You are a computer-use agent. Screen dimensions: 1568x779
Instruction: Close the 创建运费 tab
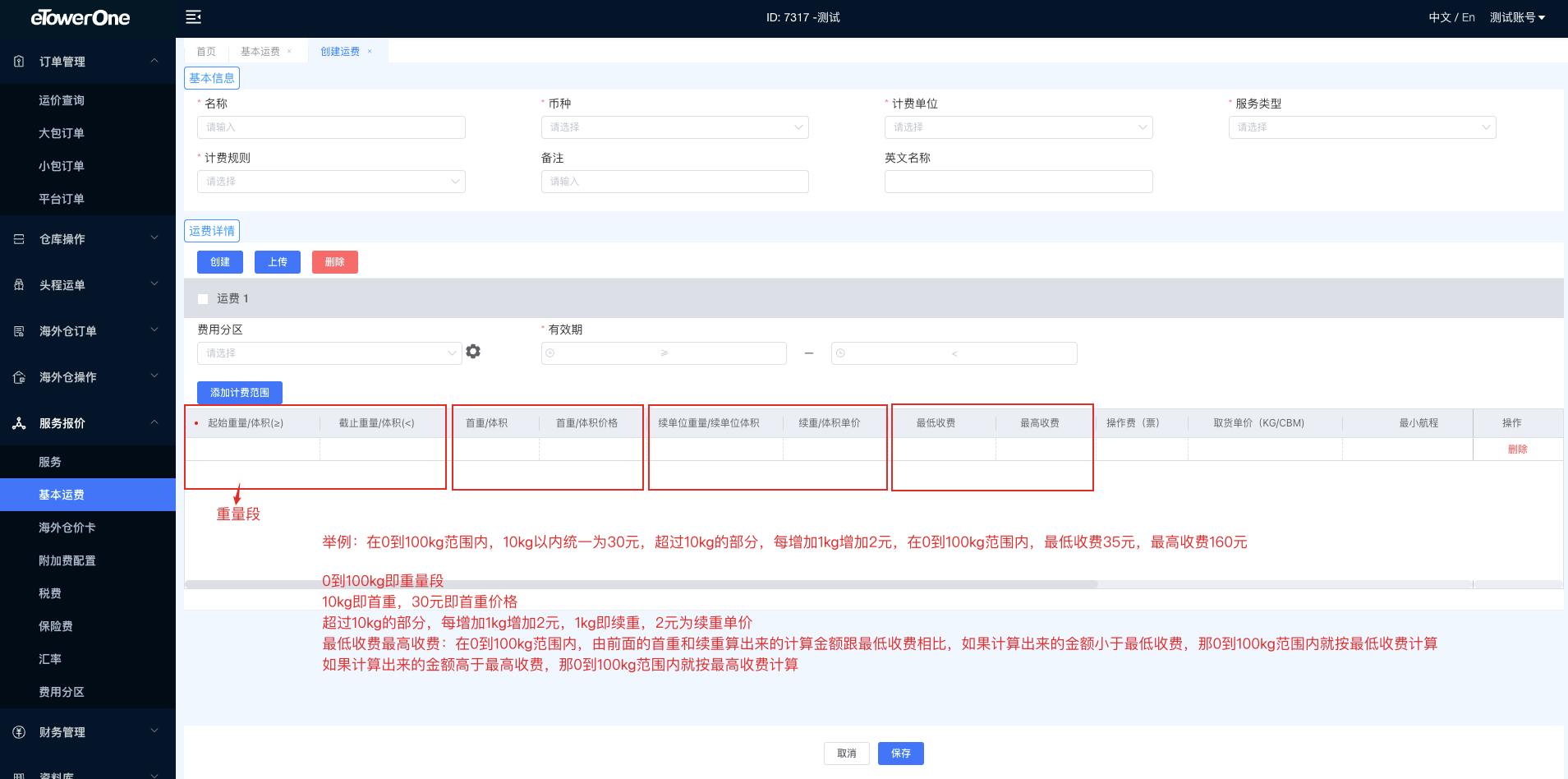click(x=370, y=52)
